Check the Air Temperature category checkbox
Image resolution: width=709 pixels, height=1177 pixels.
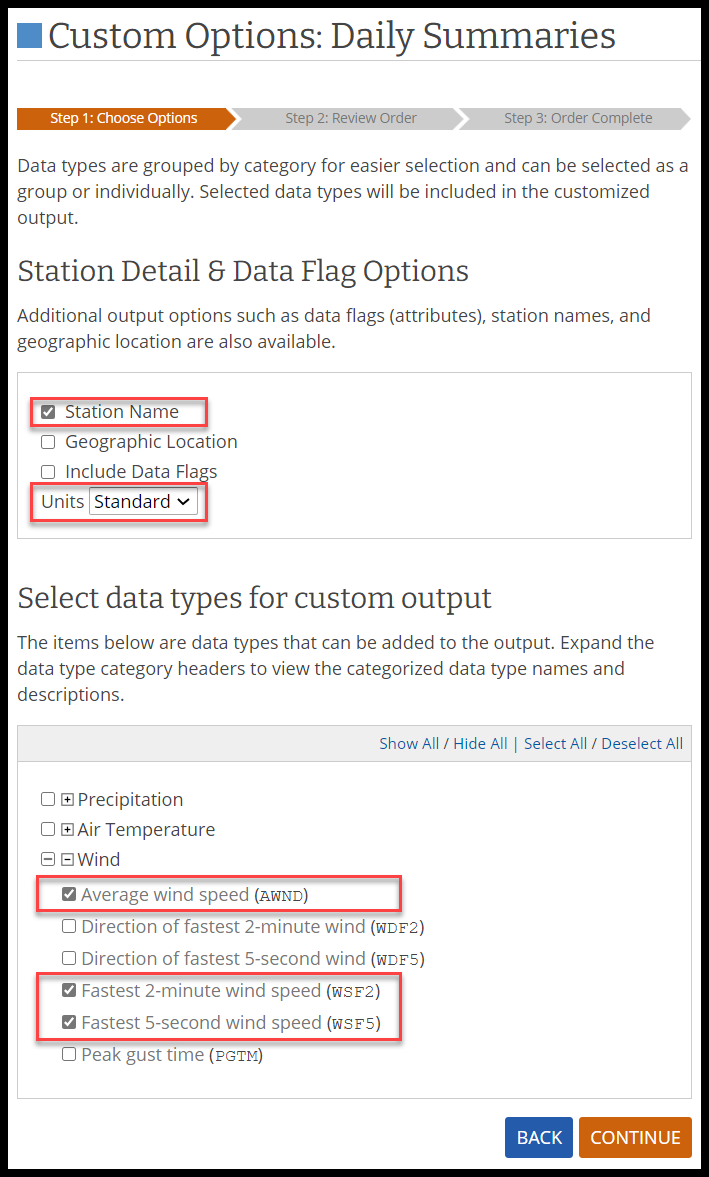click(x=48, y=830)
